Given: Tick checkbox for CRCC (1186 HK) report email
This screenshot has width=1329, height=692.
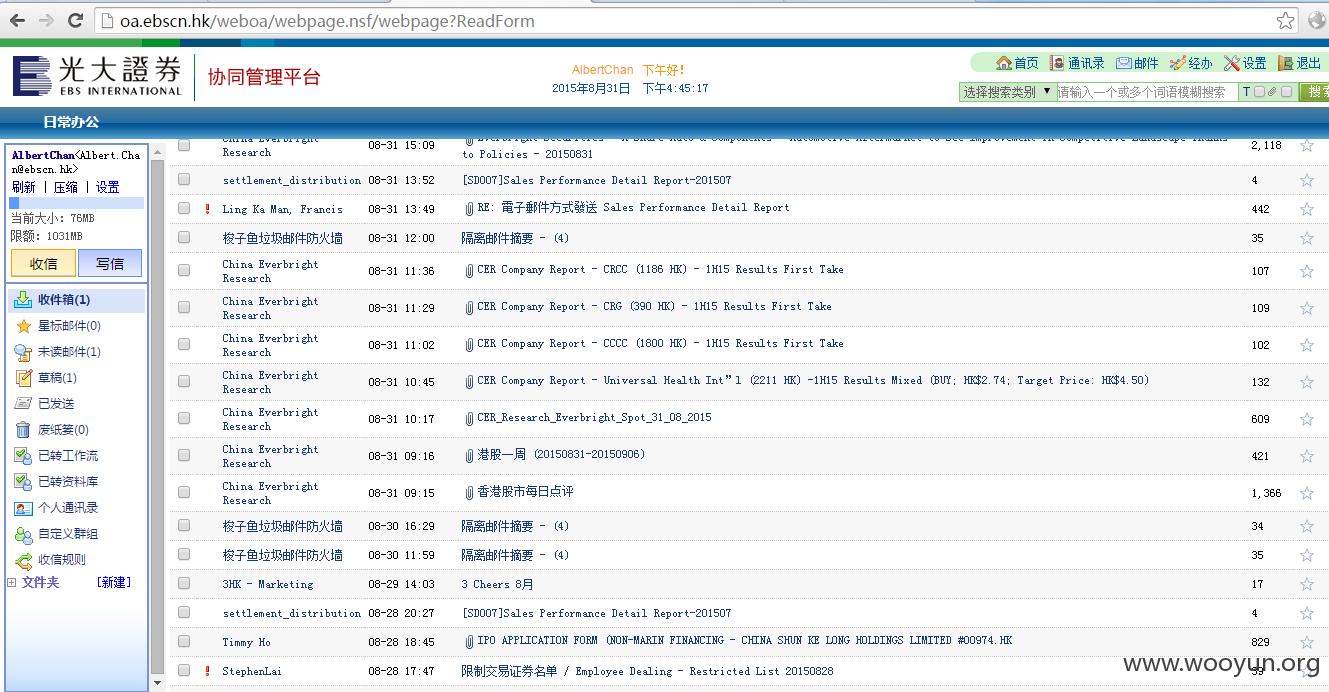Looking at the screenshot, I should 184,271.
